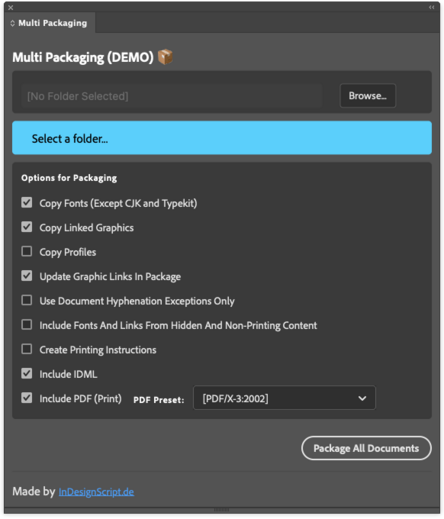Viewport: 444px width, 519px height.
Task: Close the panel with the X icon
Action: click(x=11, y=7)
